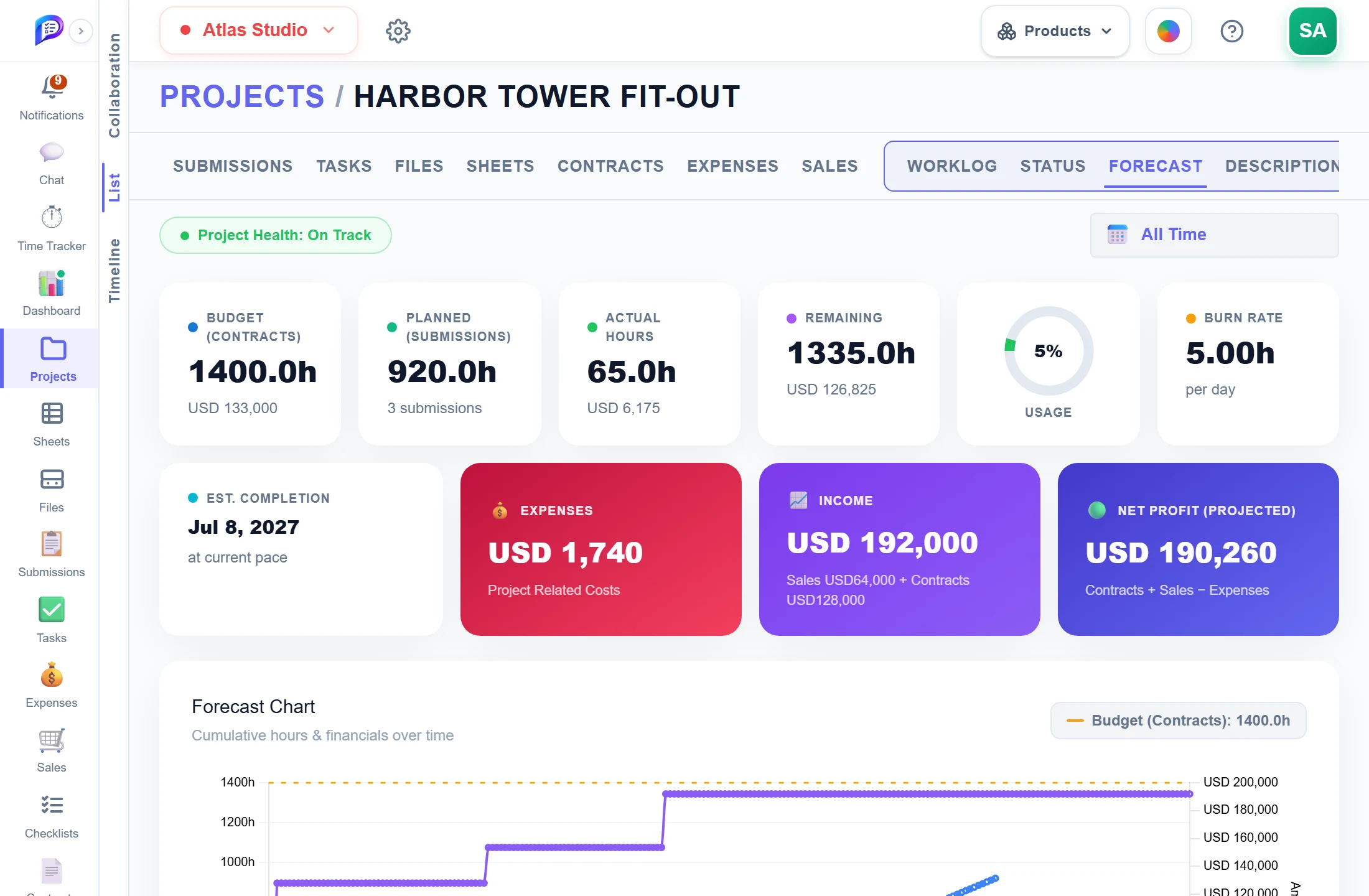Screen dimensions: 1369x896
Task: Expand the Products dropdown menu
Action: point(1055,31)
